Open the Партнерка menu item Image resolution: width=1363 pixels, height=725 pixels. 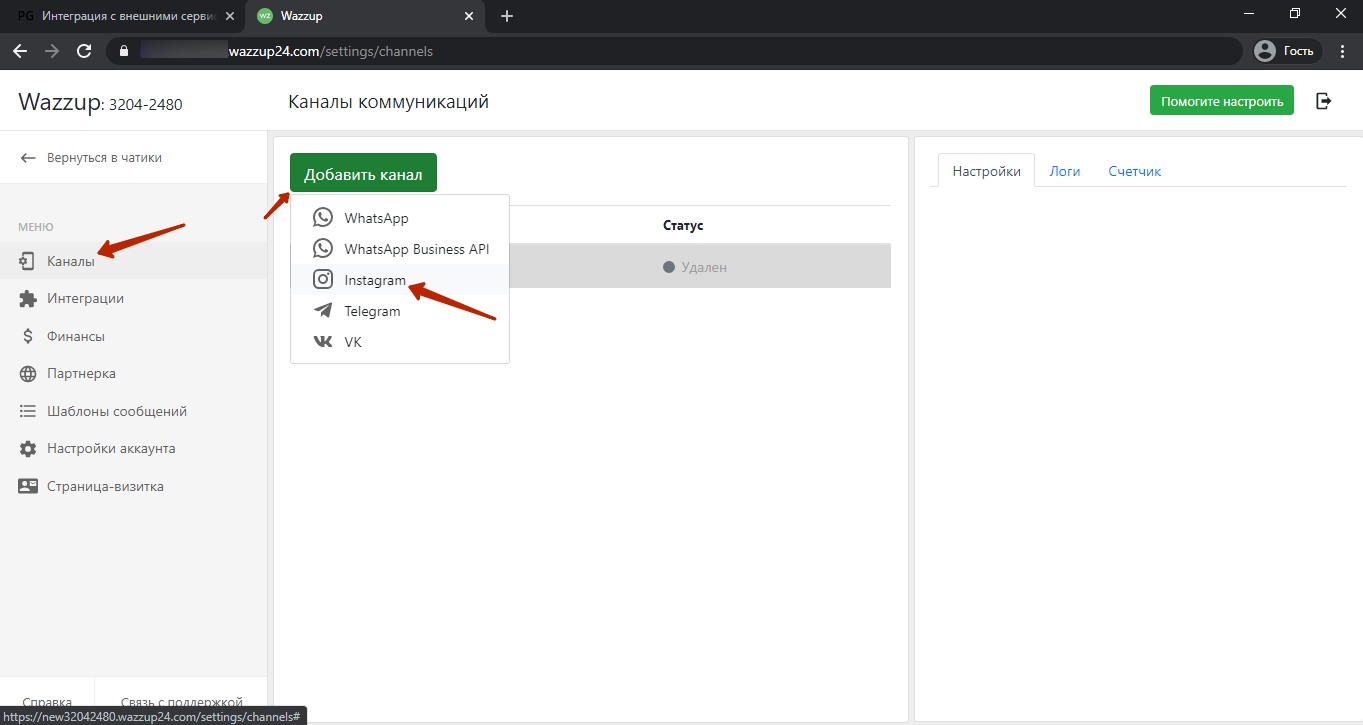133,373
